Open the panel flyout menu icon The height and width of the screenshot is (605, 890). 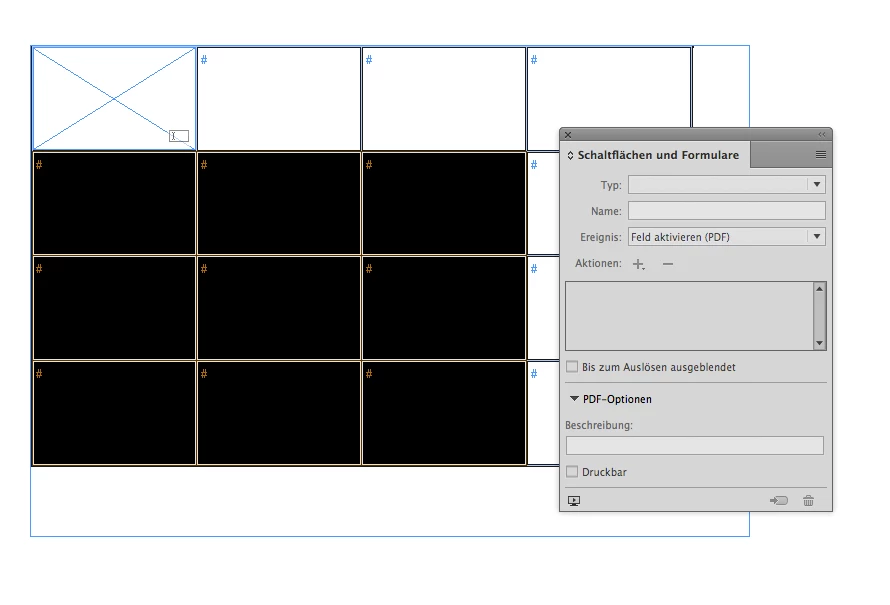821,155
